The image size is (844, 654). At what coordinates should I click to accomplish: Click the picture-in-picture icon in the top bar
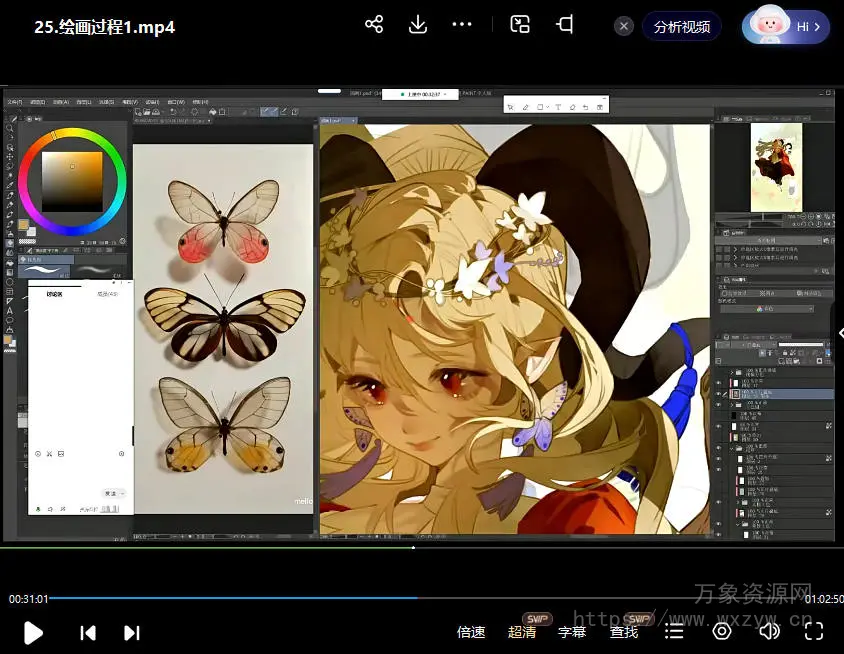[x=520, y=25]
